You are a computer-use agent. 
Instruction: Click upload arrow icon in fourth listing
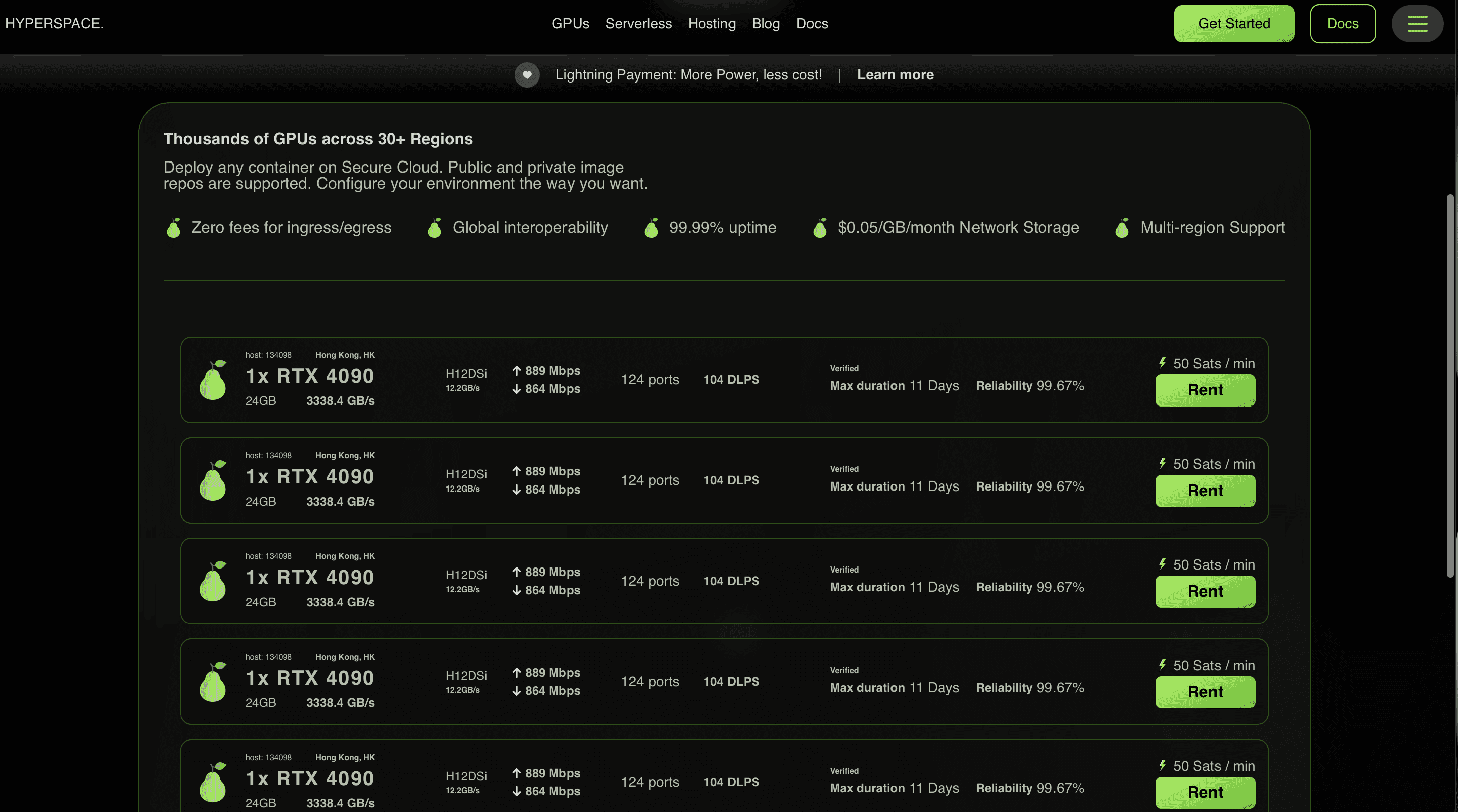point(516,673)
